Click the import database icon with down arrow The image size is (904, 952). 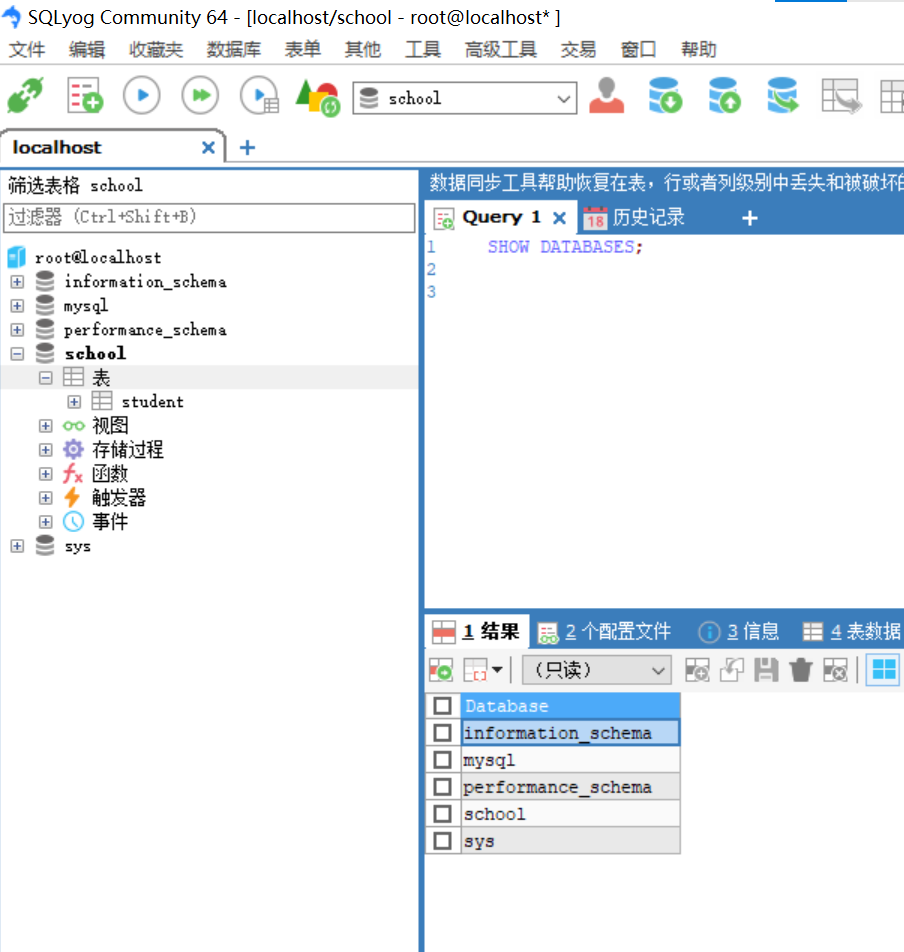[665, 95]
